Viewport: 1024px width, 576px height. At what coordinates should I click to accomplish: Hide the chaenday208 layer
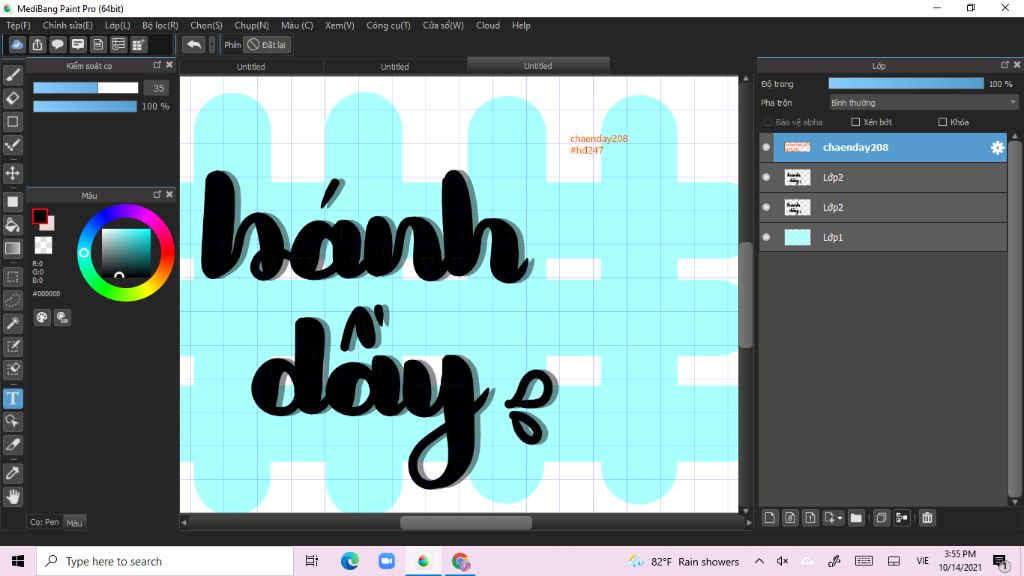[x=766, y=148]
